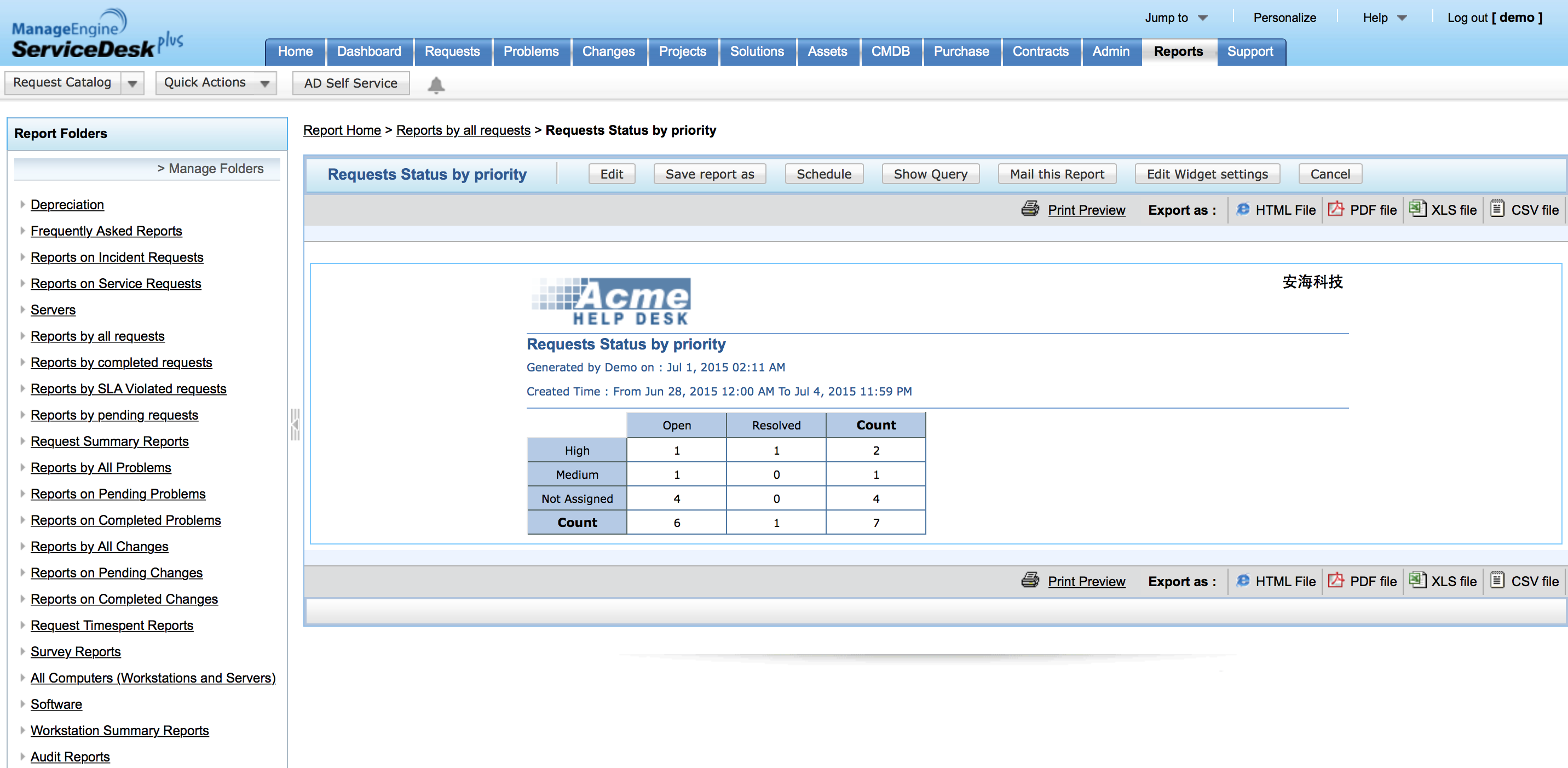Click the top printer icon beside Print Preview
Image resolution: width=1568 pixels, height=768 pixels.
click(1030, 209)
